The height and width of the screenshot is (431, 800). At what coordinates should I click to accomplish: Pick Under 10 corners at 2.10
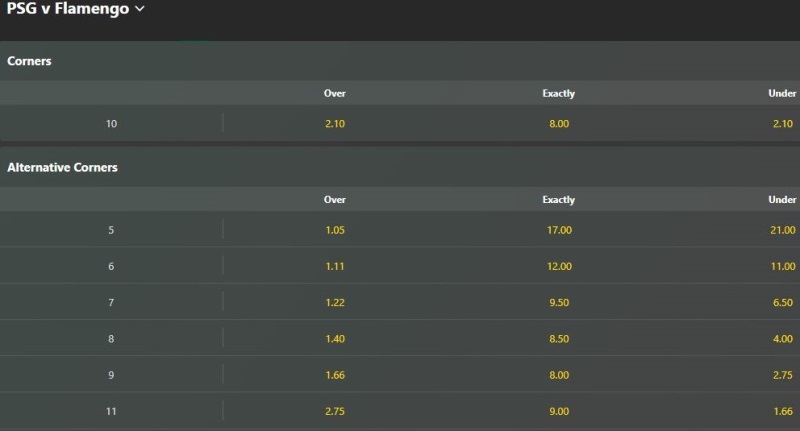click(x=782, y=124)
